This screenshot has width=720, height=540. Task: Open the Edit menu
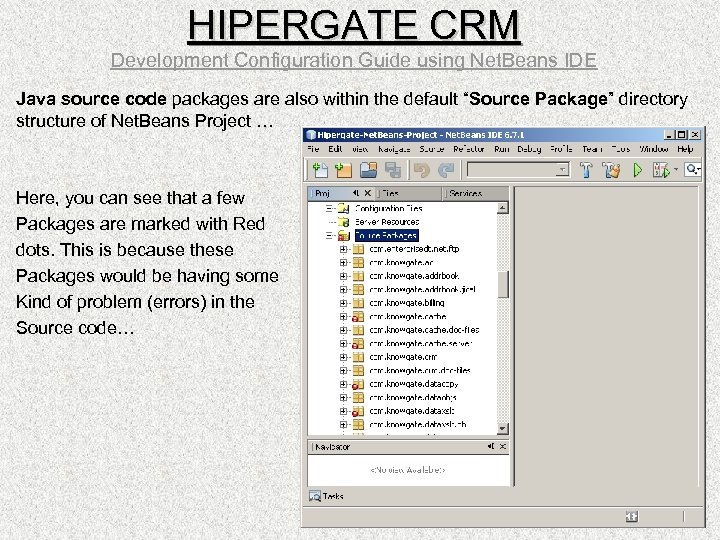click(x=335, y=149)
